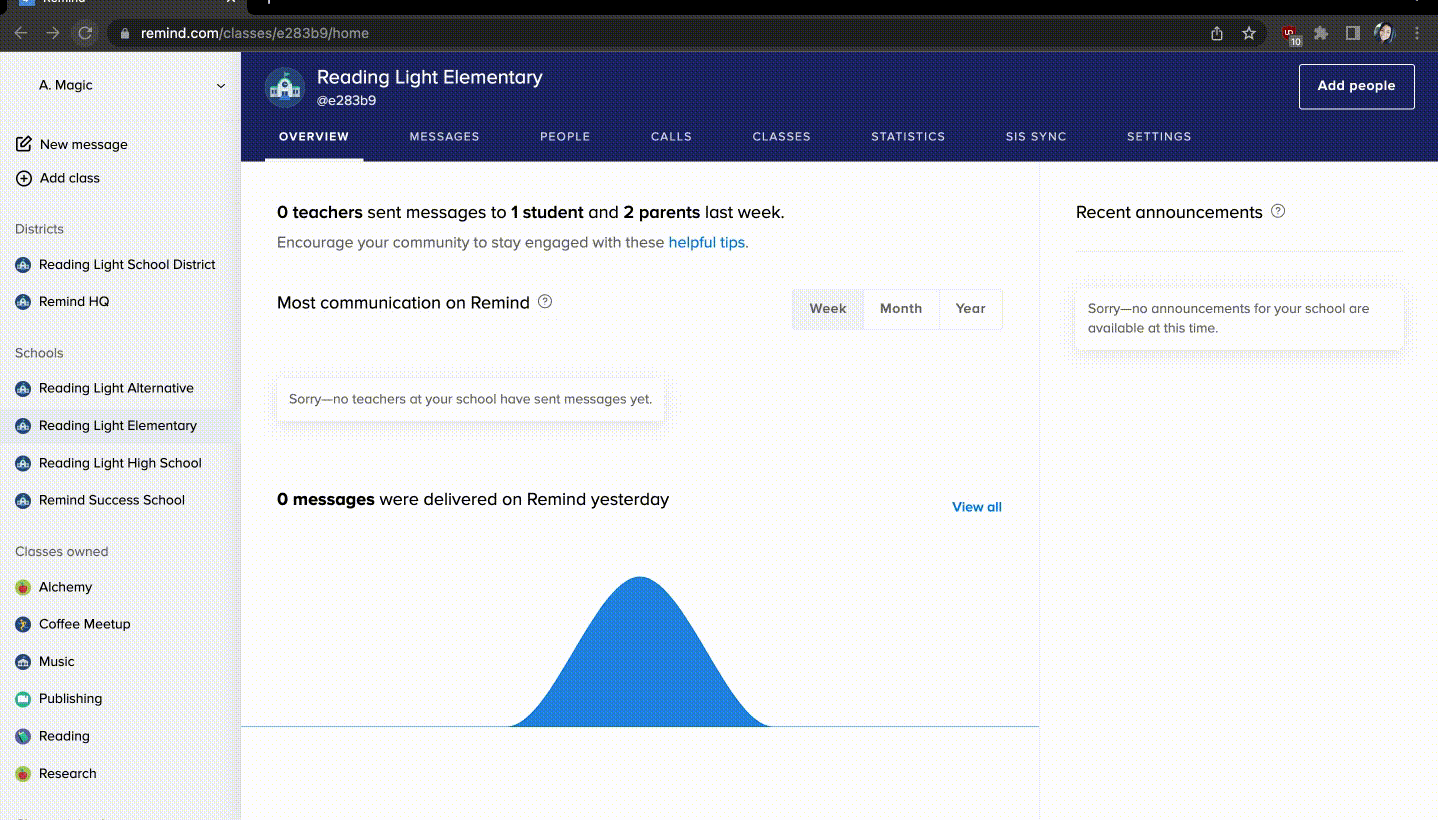
Task: Click the Music class avatar icon
Action: click(x=23, y=662)
